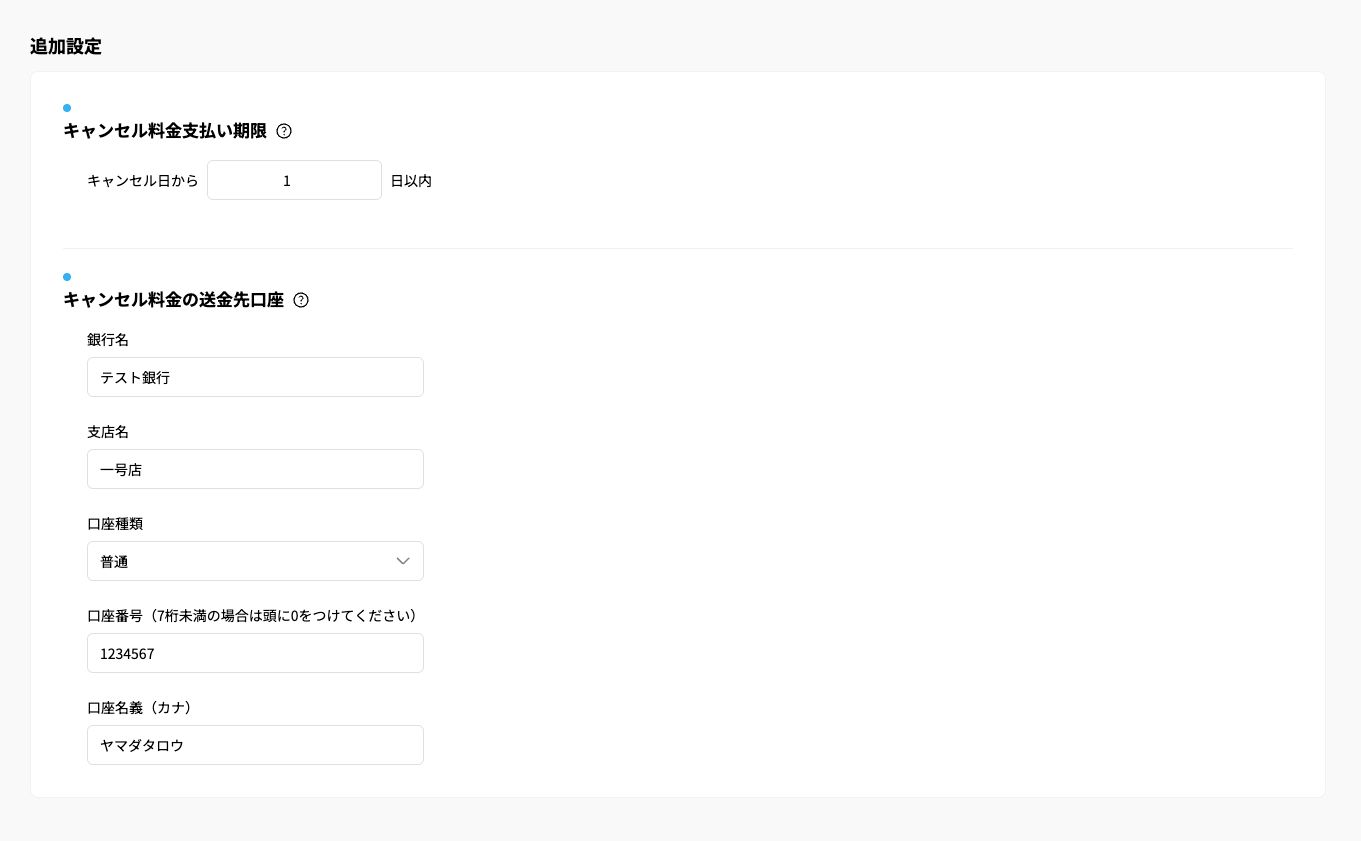
Task: Click the account number field showing 1234567
Action: click(255, 653)
